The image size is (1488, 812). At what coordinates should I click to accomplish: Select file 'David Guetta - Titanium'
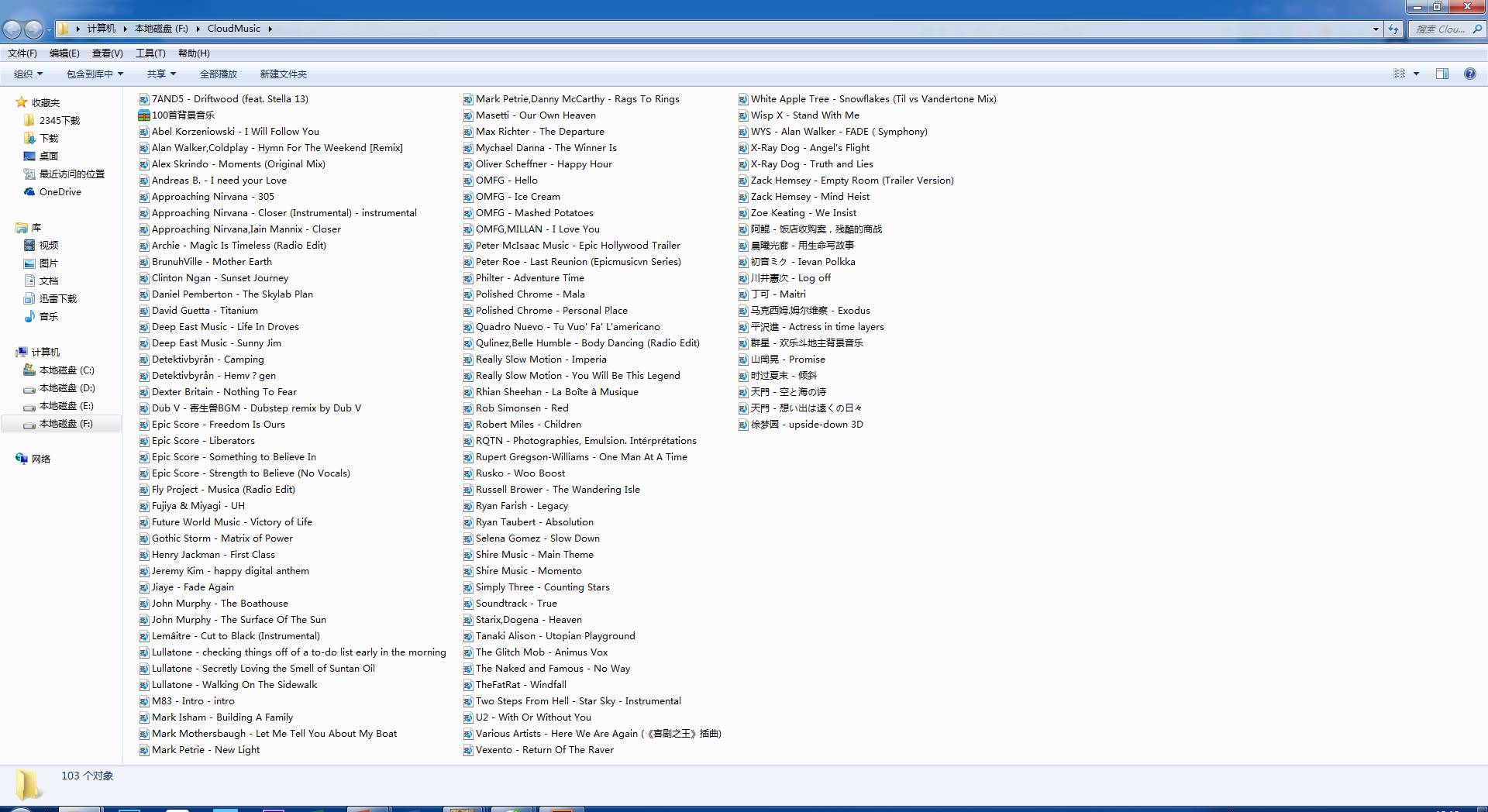coord(205,311)
